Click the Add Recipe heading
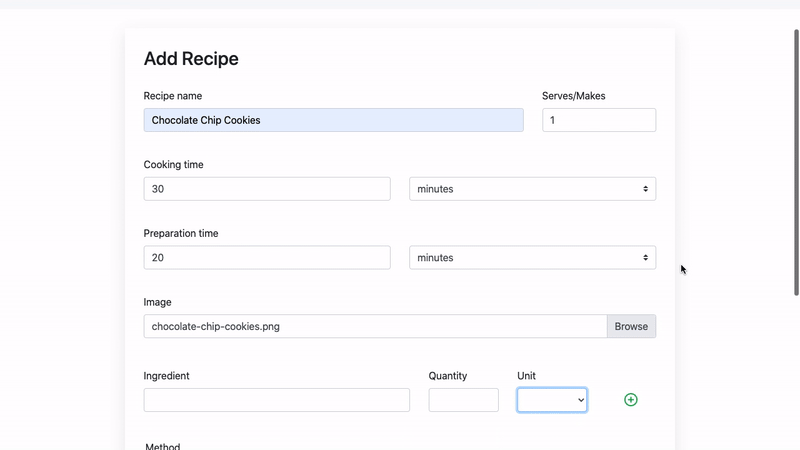The width and height of the screenshot is (800, 450). (191, 59)
